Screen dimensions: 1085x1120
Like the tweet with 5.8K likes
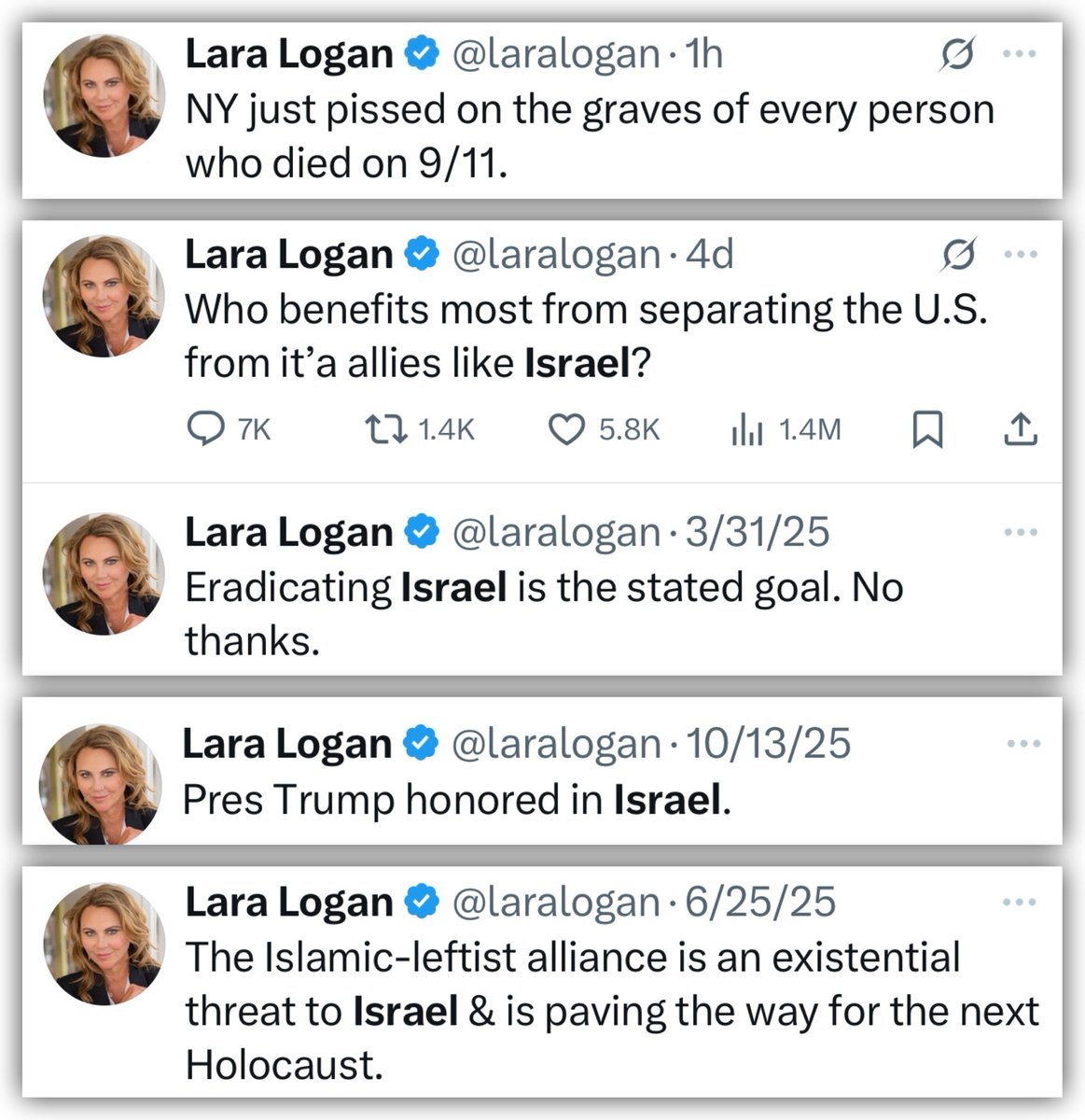click(565, 429)
